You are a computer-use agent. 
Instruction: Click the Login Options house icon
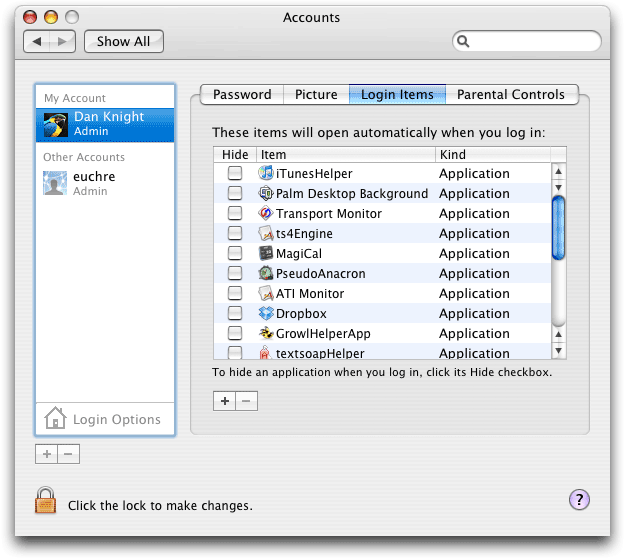point(55,418)
